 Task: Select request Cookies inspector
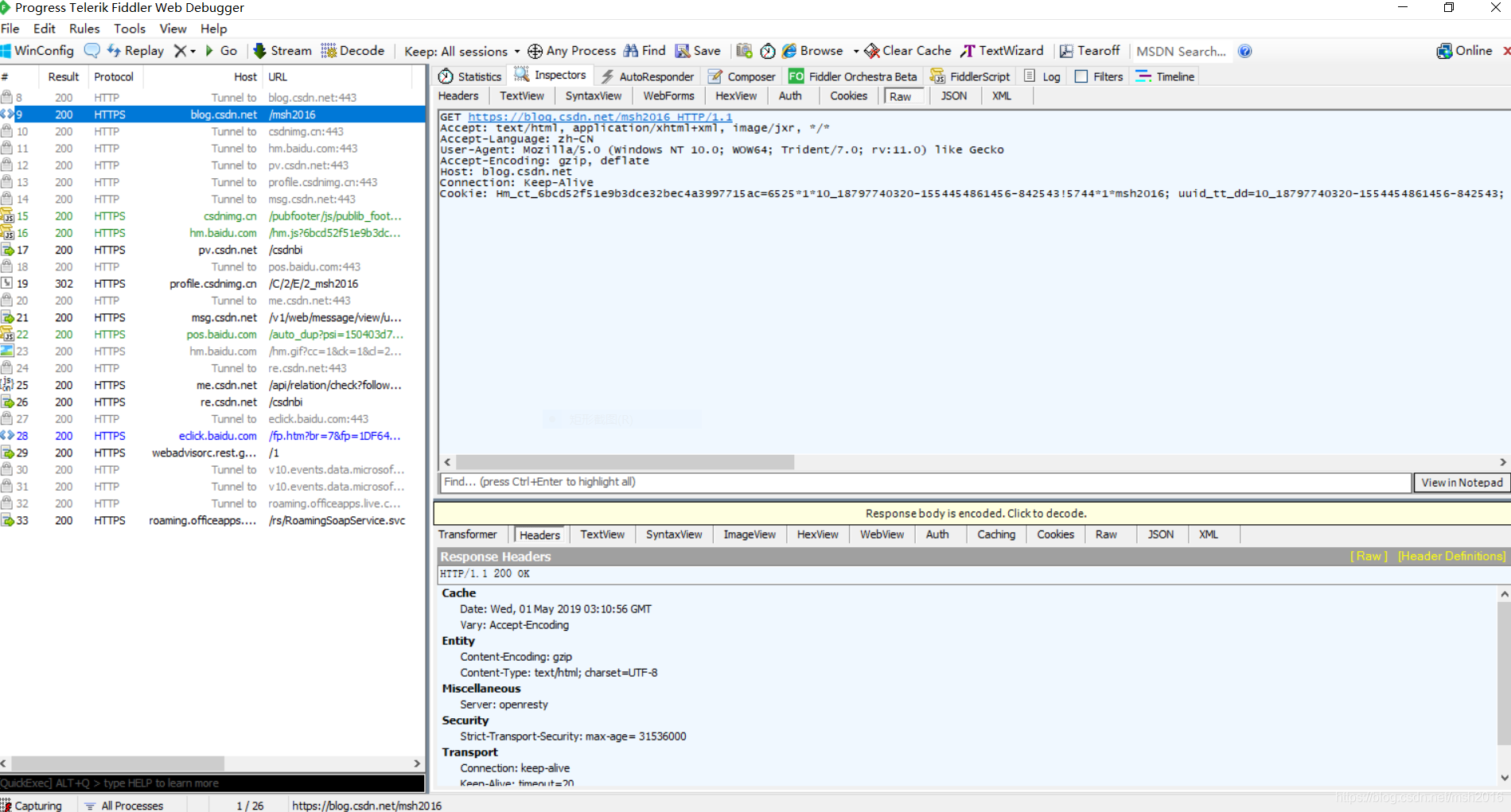click(x=849, y=96)
